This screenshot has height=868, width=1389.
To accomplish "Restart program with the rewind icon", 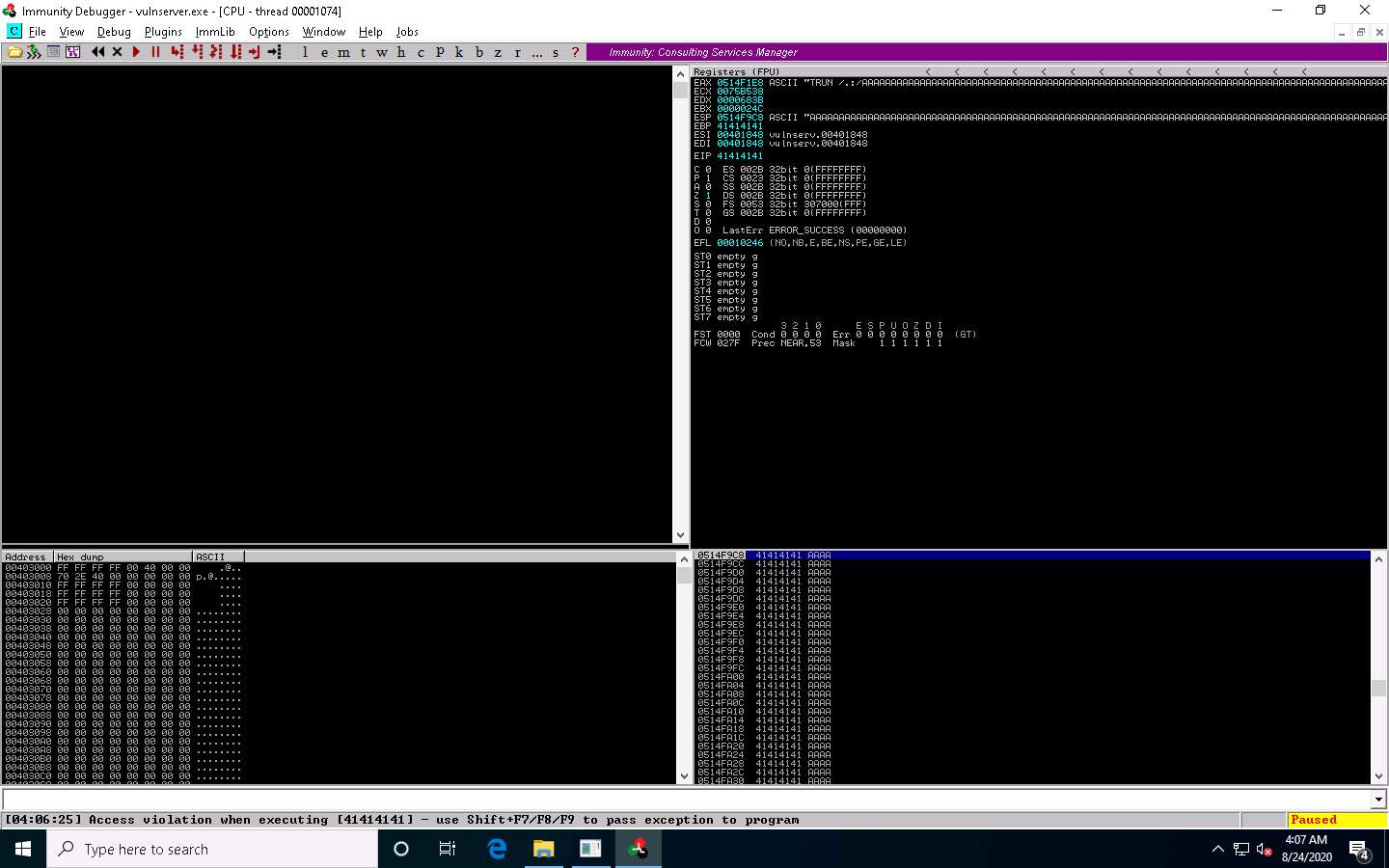I will click(x=98, y=52).
